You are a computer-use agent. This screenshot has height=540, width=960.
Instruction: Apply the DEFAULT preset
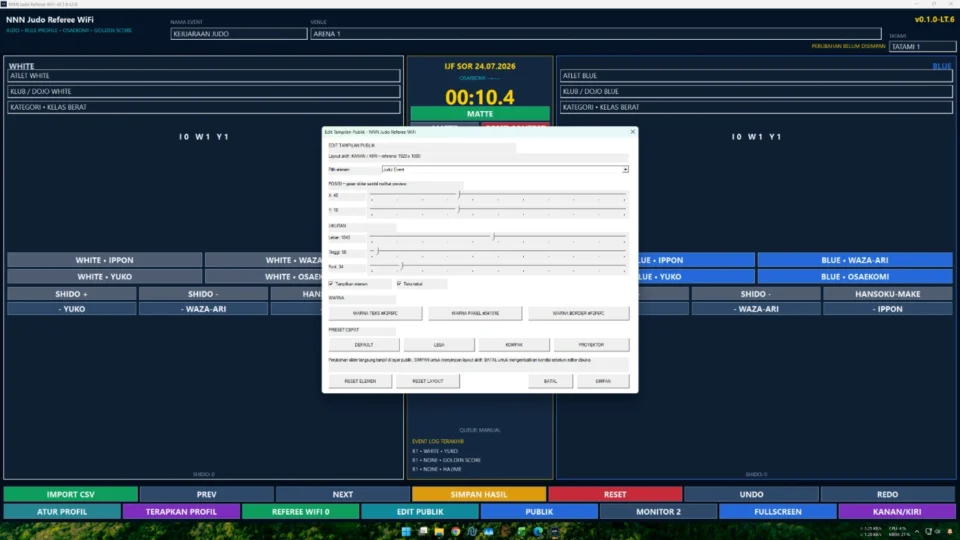click(364, 345)
